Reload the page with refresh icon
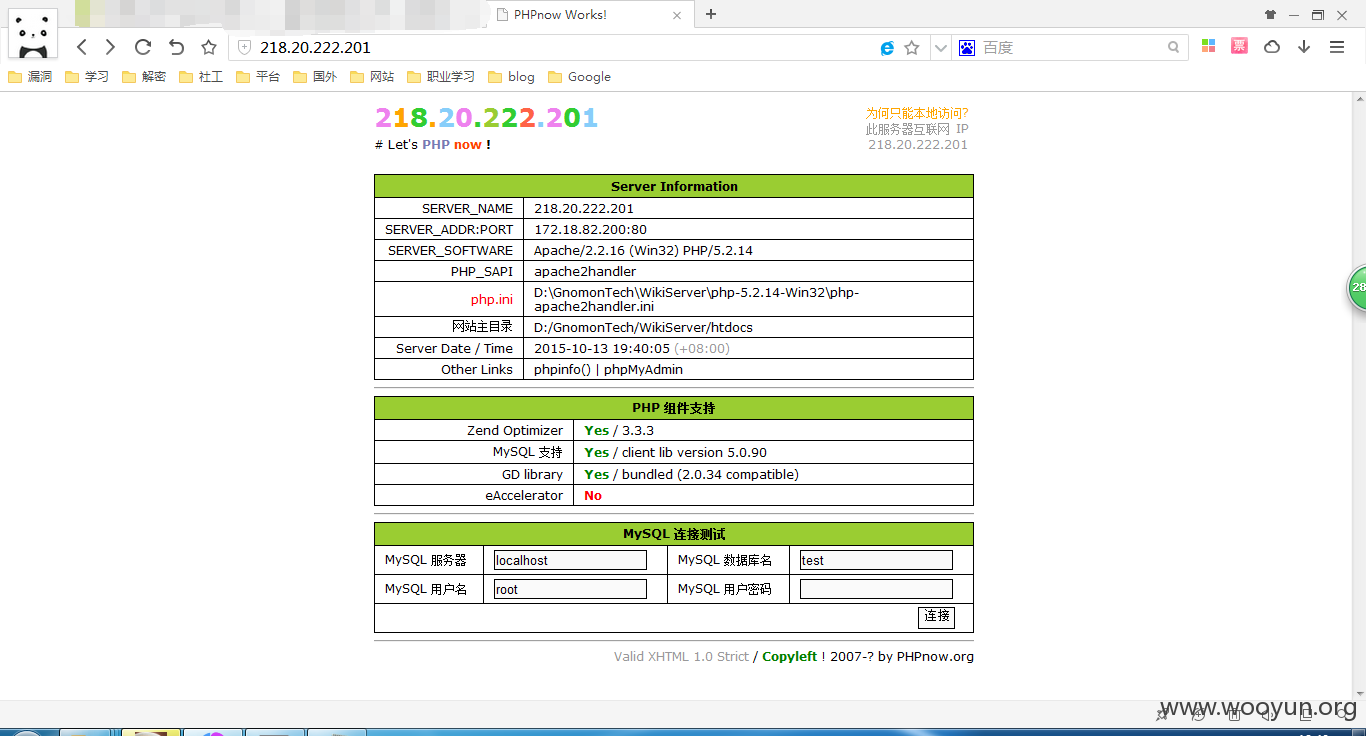 tap(143, 47)
